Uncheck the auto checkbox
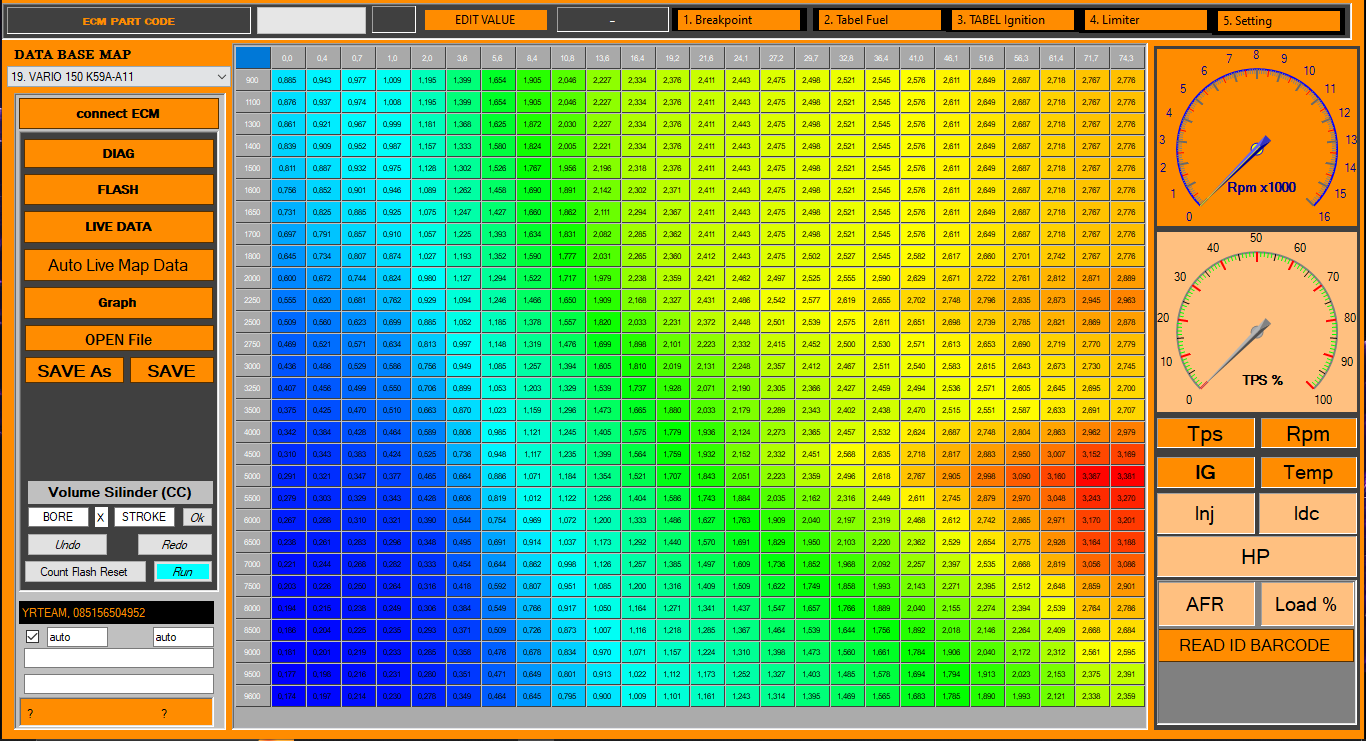Image resolution: width=1366 pixels, height=741 pixels. [x=33, y=636]
